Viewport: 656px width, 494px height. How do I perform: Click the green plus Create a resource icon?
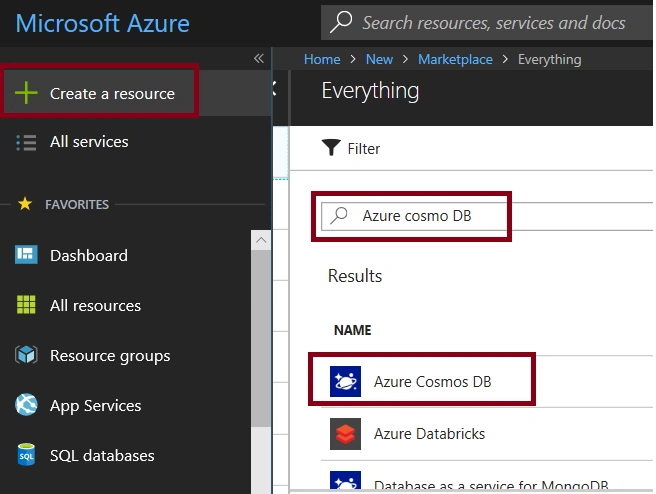pos(26,93)
